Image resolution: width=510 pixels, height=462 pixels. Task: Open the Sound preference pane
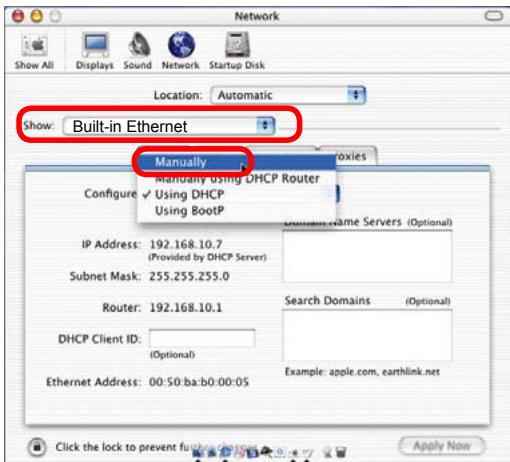(138, 51)
